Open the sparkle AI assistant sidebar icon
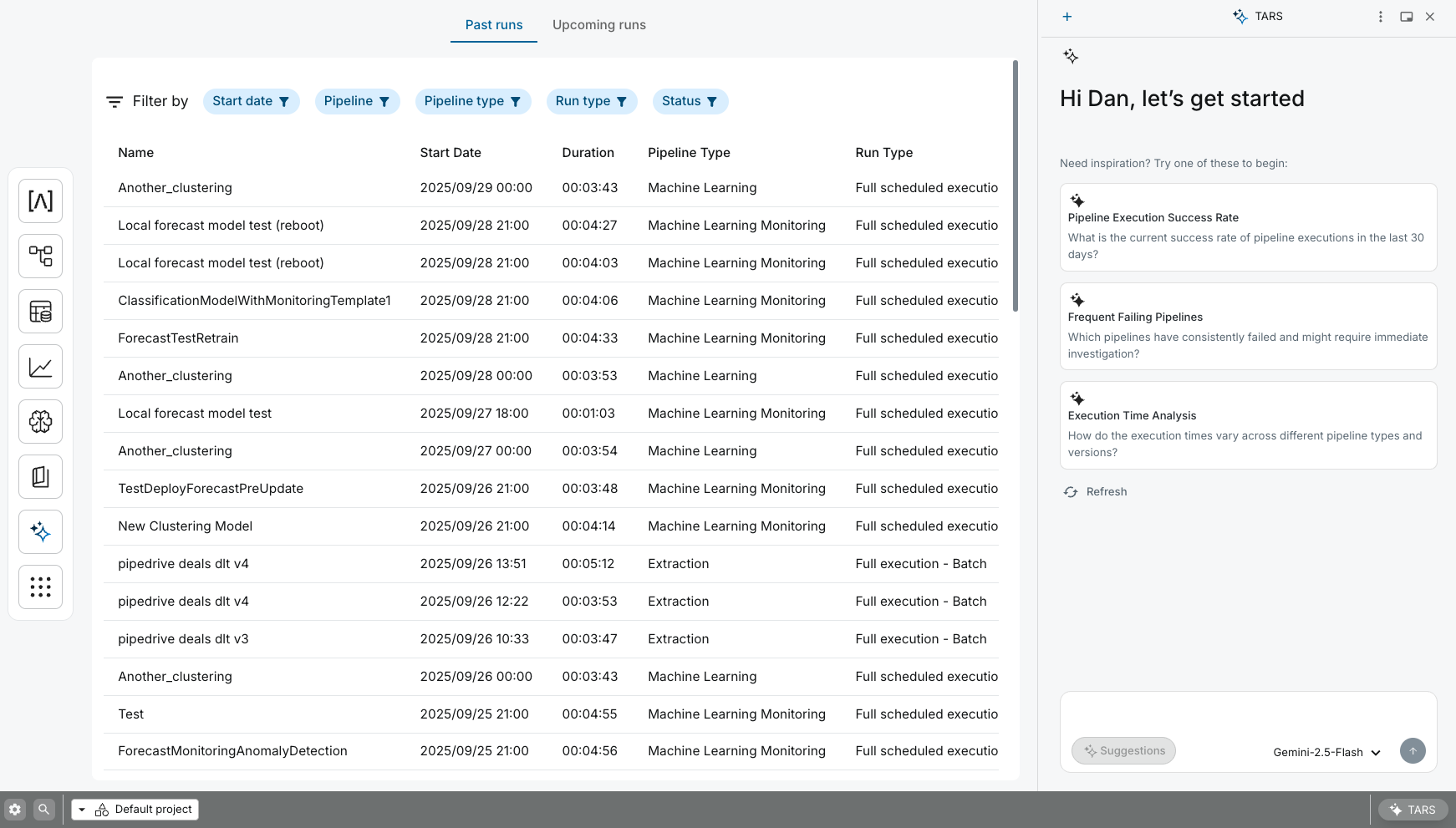 pos(40,531)
